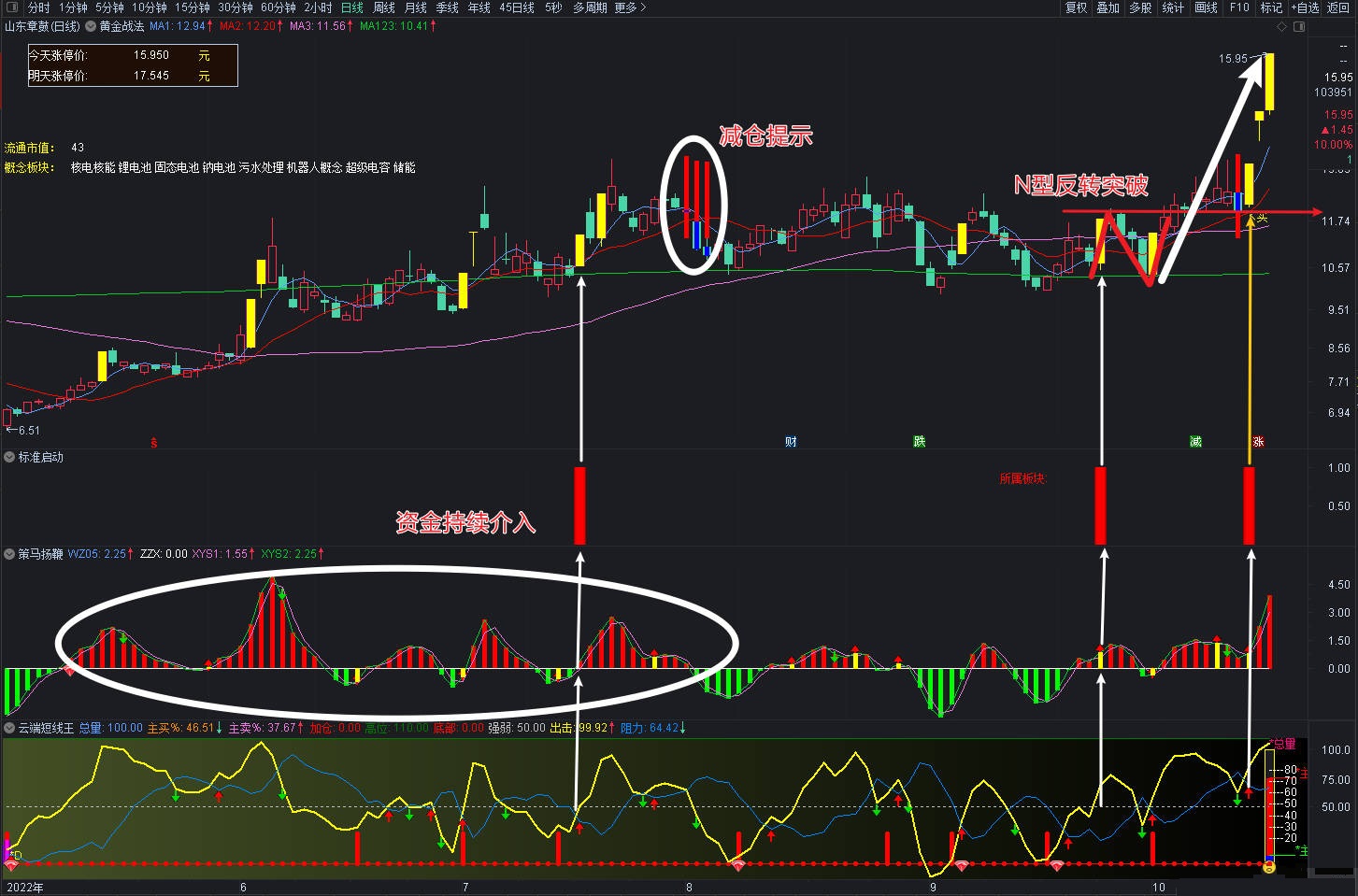Switch to 年线 yearly chart
1358x896 pixels.
pyautogui.click(x=479, y=7)
